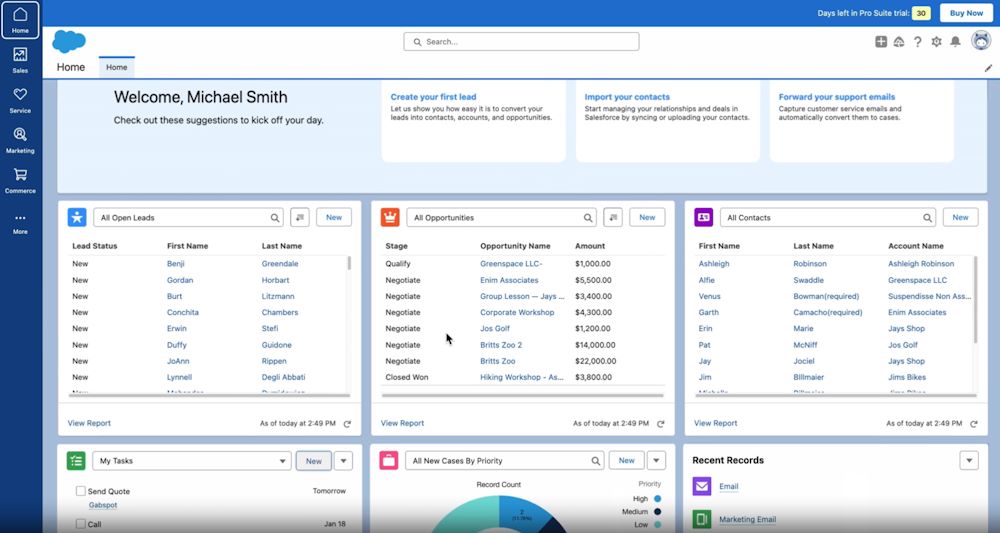Screen dimensions: 1000x533
Task: Click the Medium priority legend dot
Action: [658, 511]
